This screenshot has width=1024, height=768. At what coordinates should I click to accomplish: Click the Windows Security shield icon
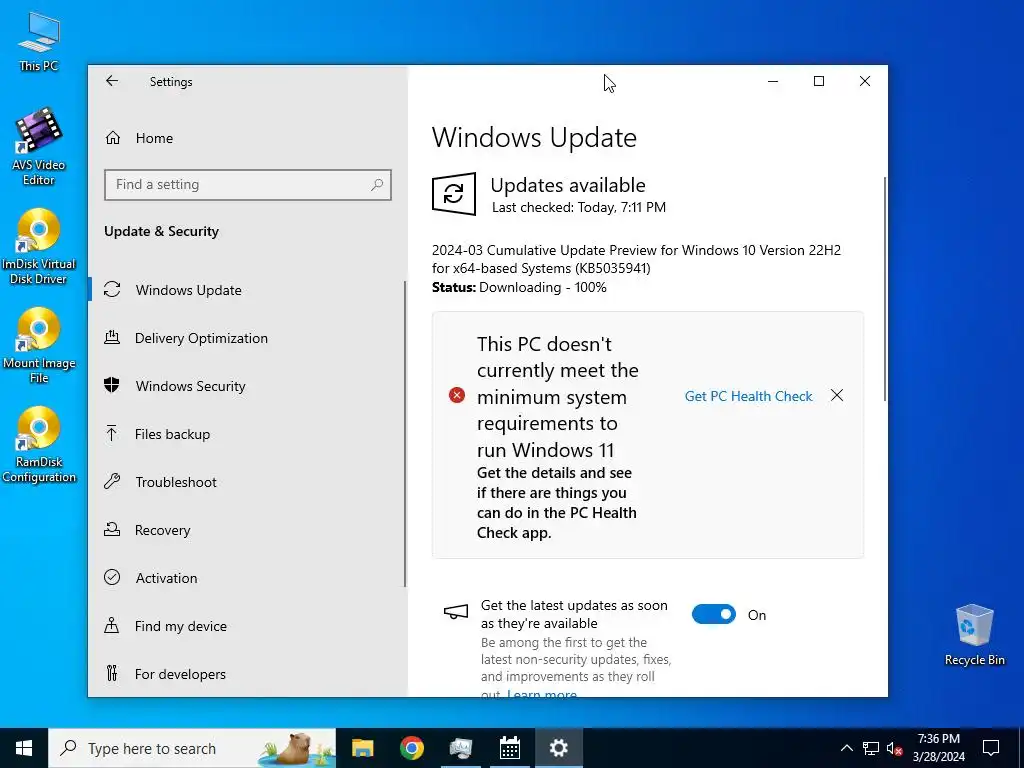pos(112,385)
